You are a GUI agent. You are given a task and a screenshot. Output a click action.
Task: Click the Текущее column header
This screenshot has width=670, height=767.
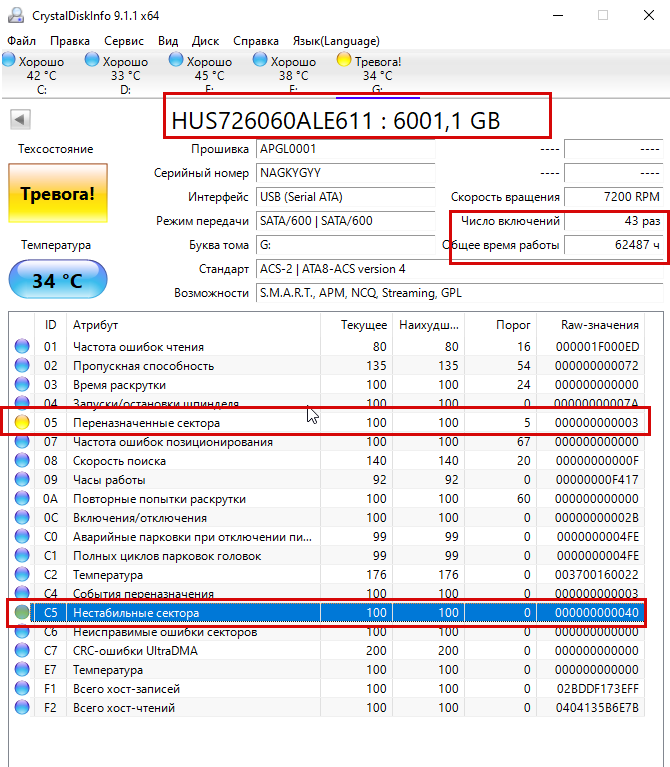click(x=357, y=325)
